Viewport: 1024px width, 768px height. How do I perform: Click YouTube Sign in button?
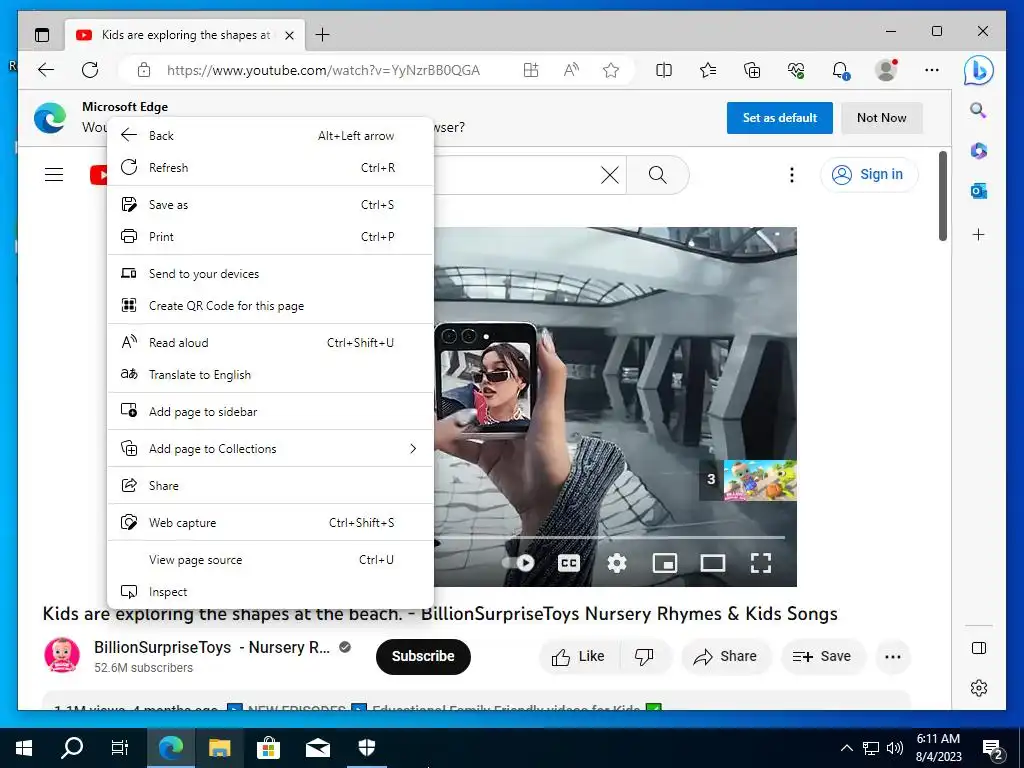[x=869, y=174]
